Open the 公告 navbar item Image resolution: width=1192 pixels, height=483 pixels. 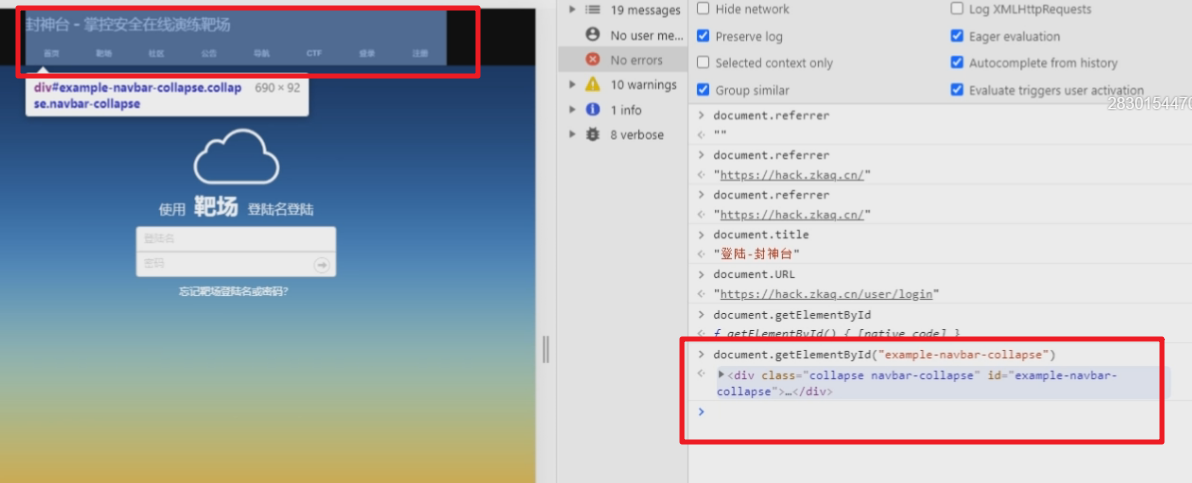(208, 53)
